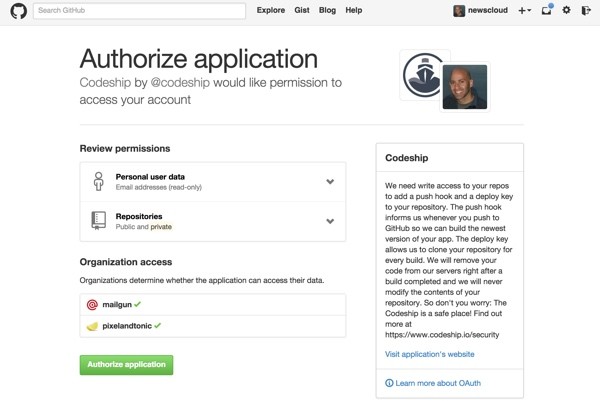The height and width of the screenshot is (401, 600).
Task: Open the newscloud profile in header
Action: pos(488,10)
